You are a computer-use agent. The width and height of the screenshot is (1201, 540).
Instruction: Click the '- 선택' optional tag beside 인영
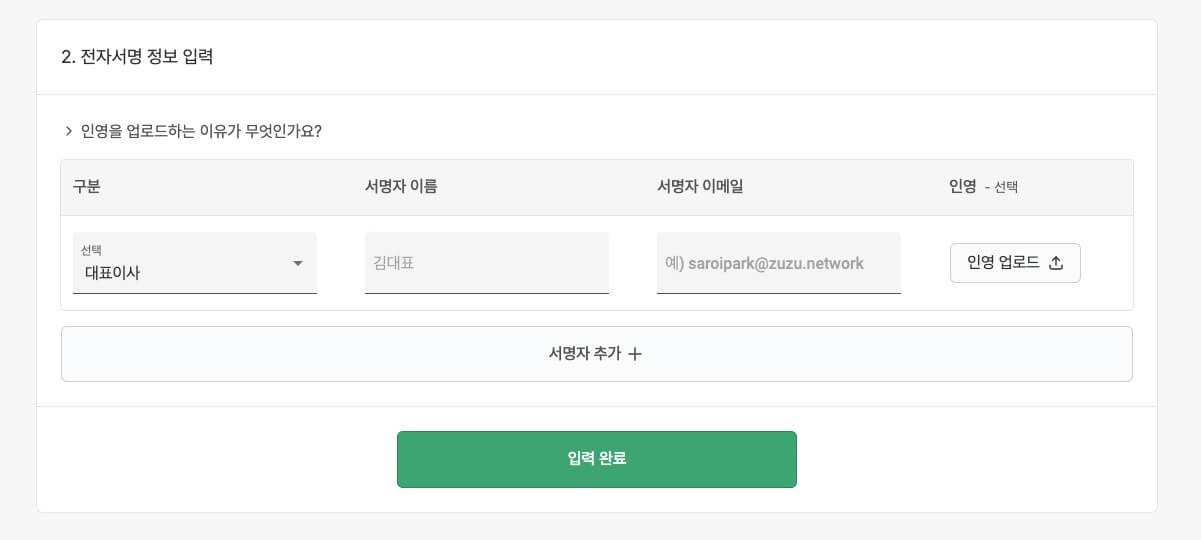1001,187
